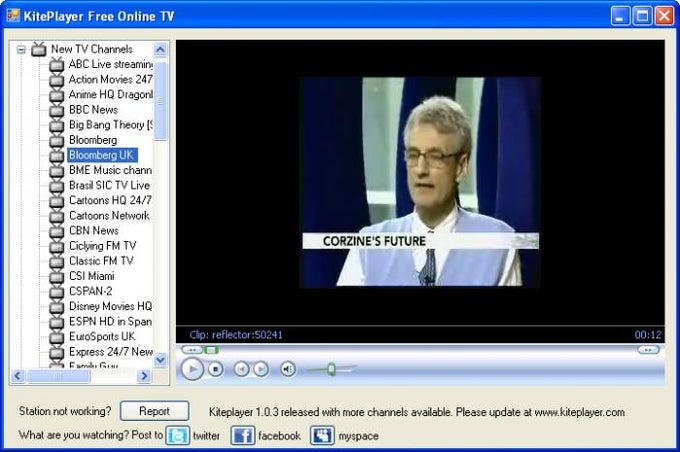Viewport: 680px width, 452px height.
Task: Click the TV icon beside Express 24/7 News
Action: (x=56, y=352)
